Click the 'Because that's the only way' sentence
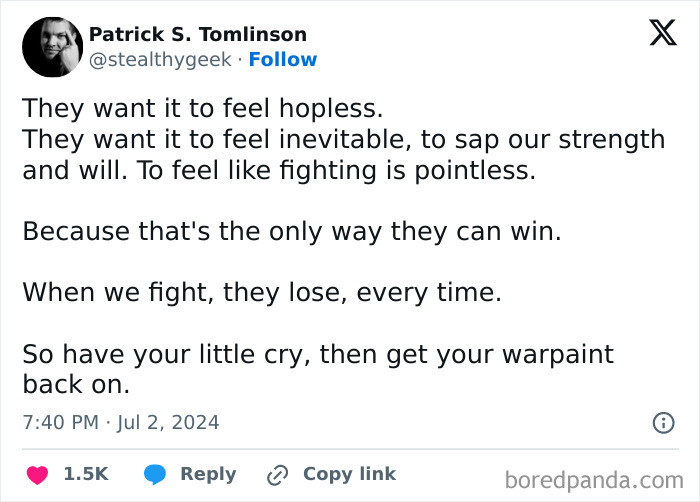The image size is (700, 502). coord(292,232)
